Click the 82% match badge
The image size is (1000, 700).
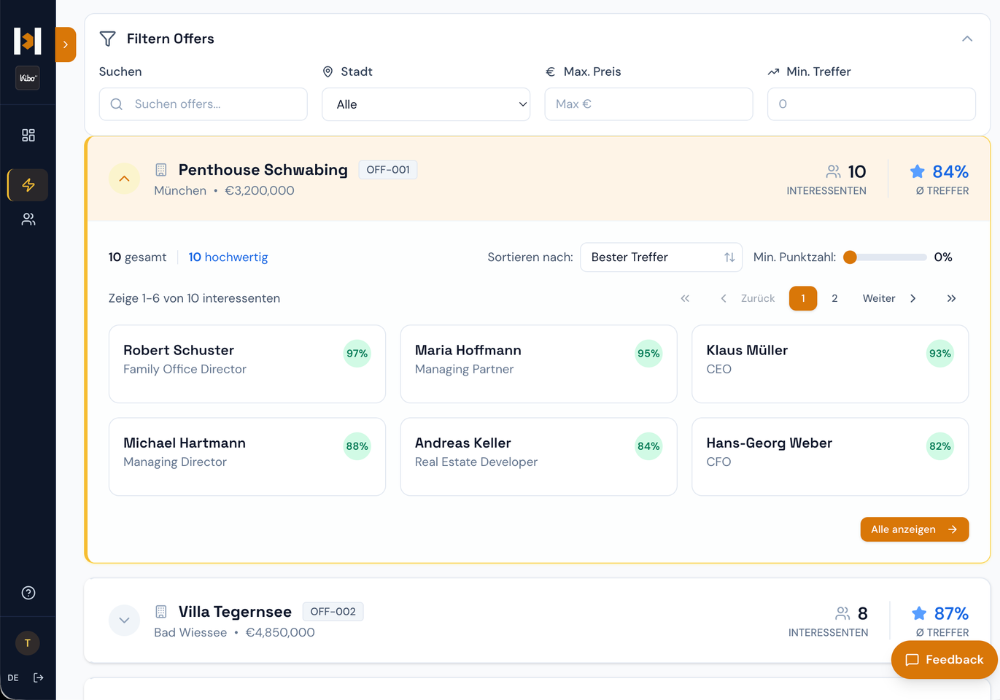[x=940, y=446]
